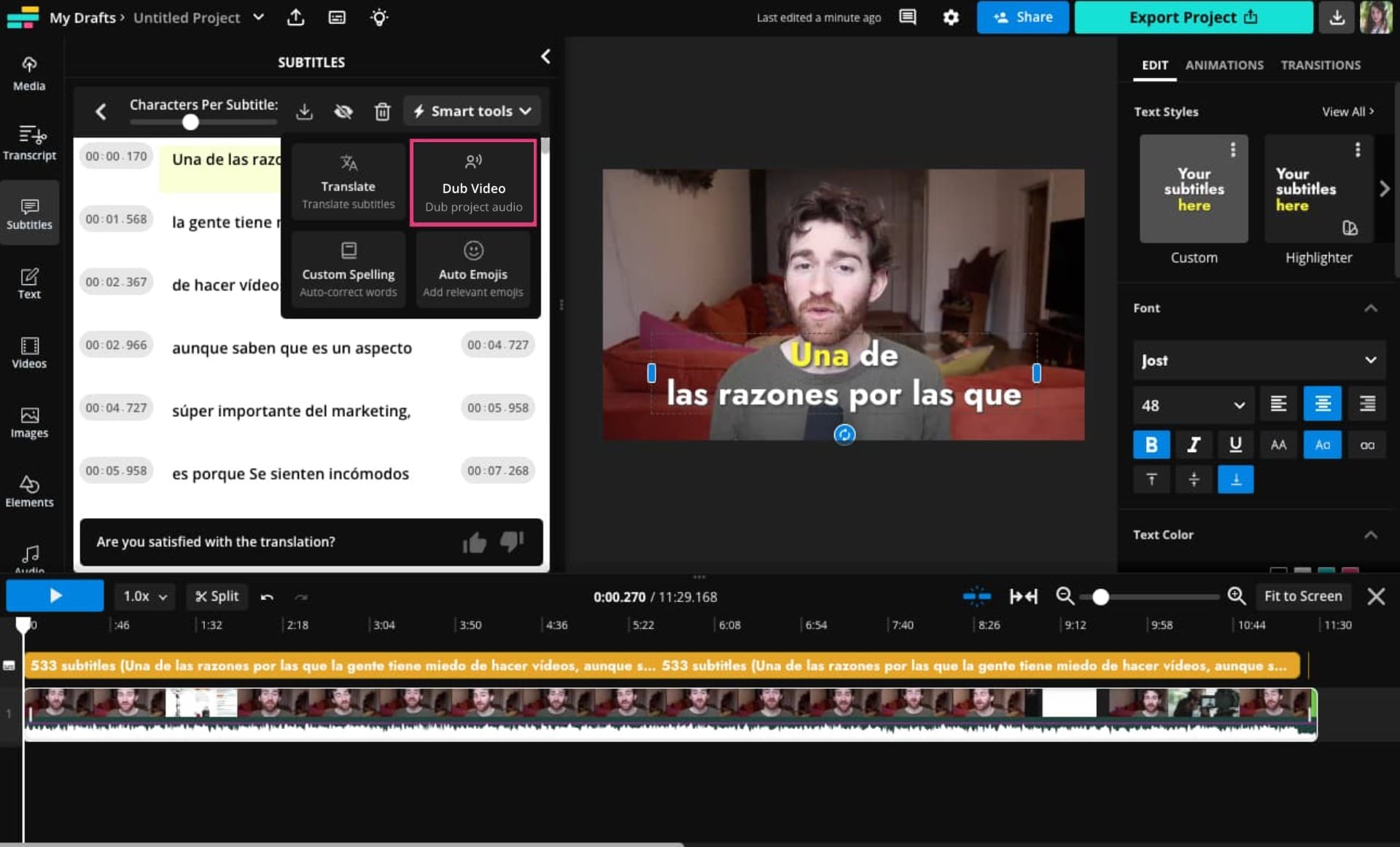Toggle underline text formatting
The image size is (1400, 847).
coord(1235,445)
